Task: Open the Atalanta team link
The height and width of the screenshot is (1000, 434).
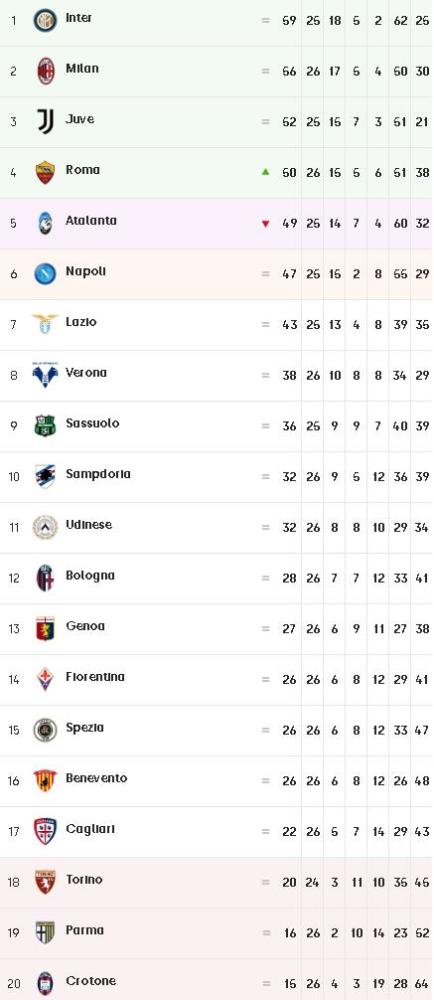Action: [x=91, y=221]
